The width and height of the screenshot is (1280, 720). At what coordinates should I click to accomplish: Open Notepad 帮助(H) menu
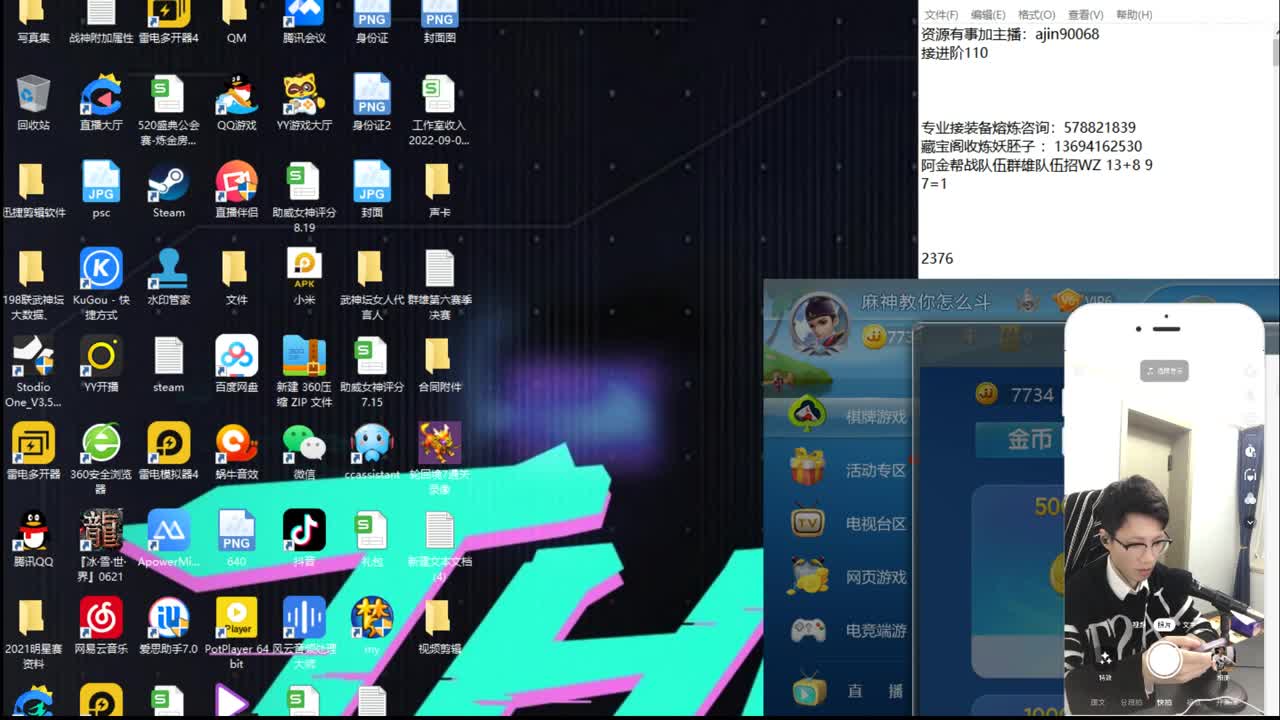(x=1134, y=15)
